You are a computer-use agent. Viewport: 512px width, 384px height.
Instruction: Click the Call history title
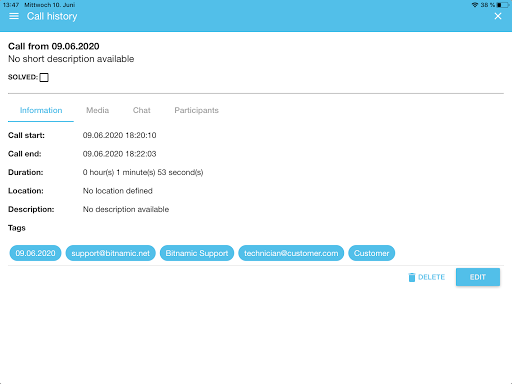point(52,16)
